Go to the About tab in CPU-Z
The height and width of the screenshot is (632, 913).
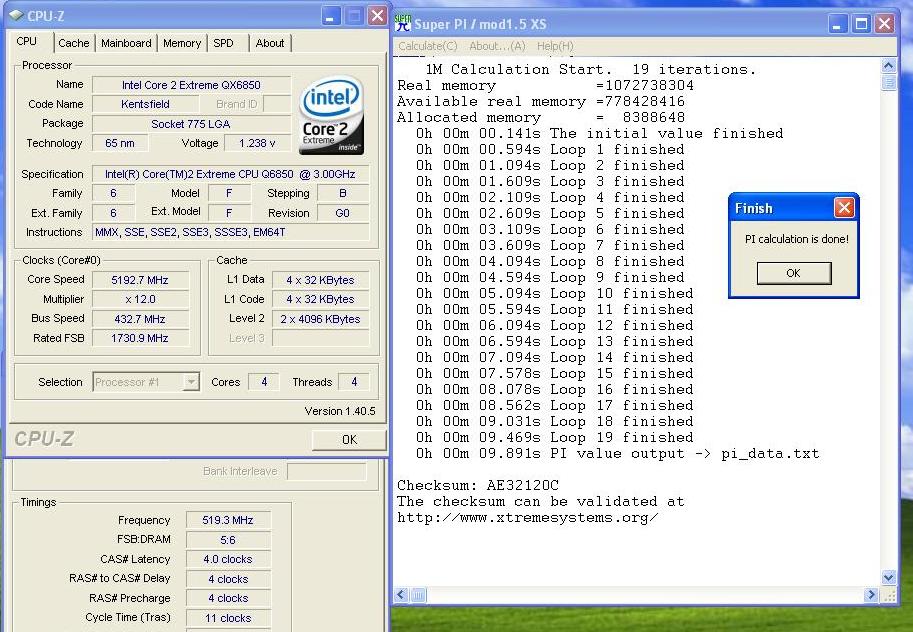tap(270, 43)
